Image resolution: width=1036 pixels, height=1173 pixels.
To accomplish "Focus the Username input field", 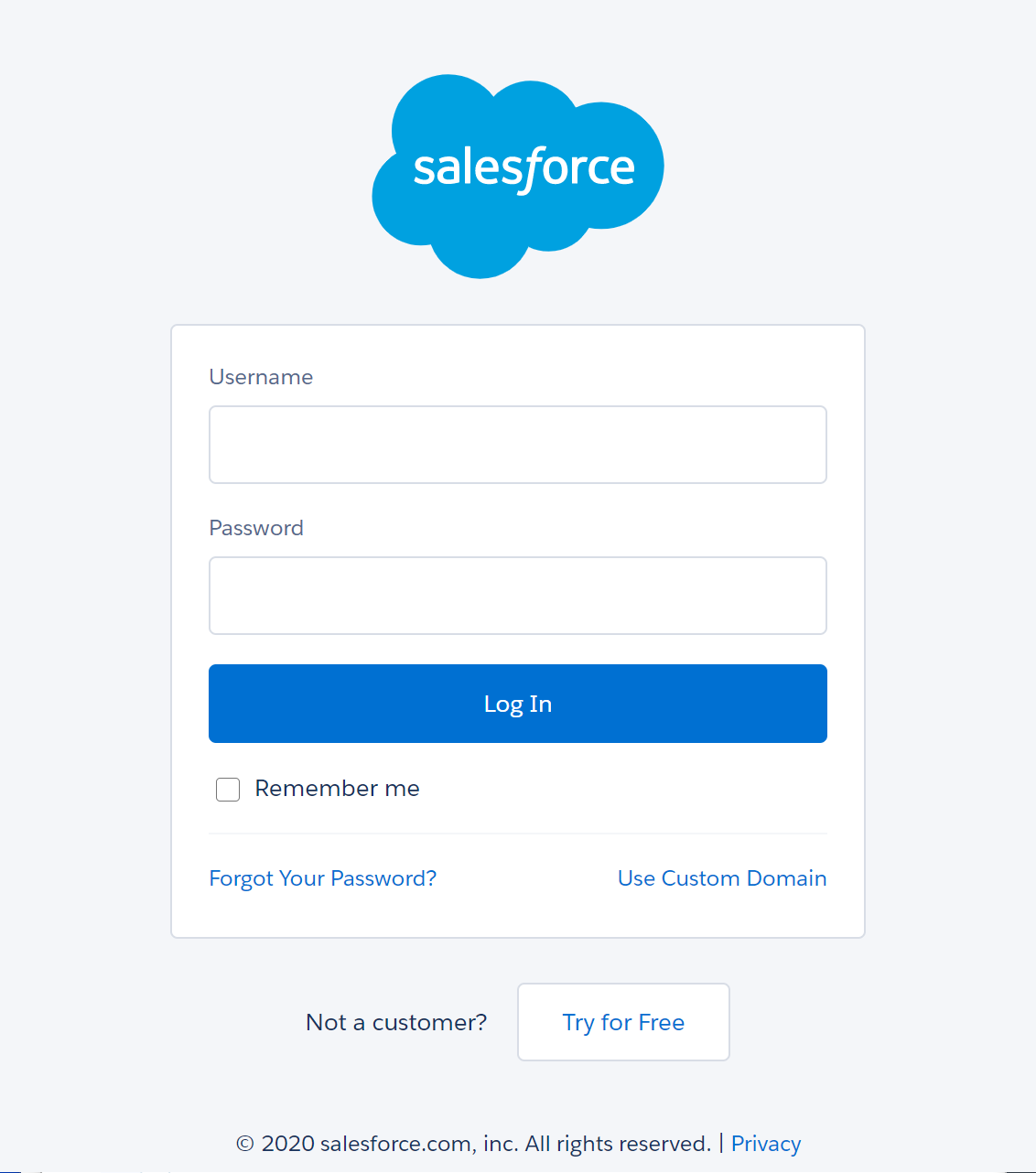I will (518, 445).
